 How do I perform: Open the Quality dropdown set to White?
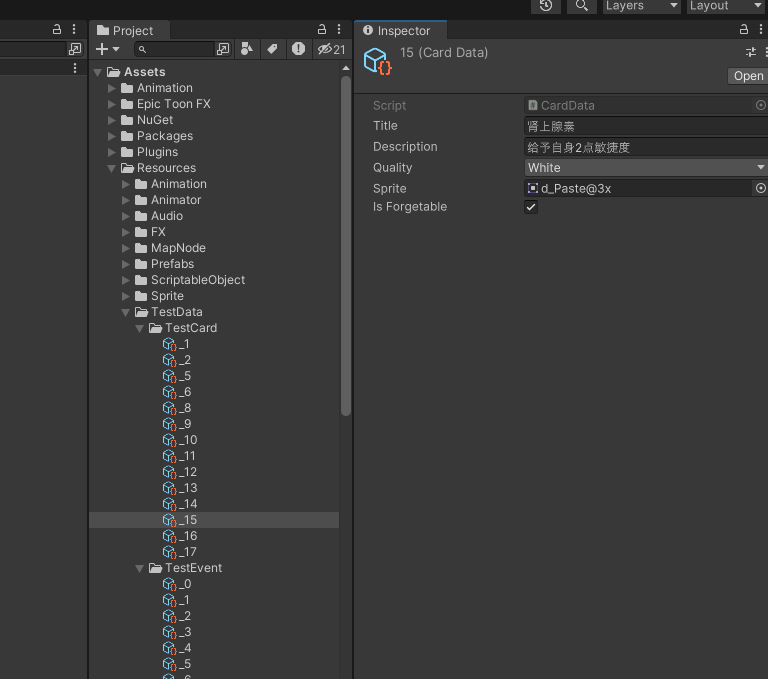646,168
